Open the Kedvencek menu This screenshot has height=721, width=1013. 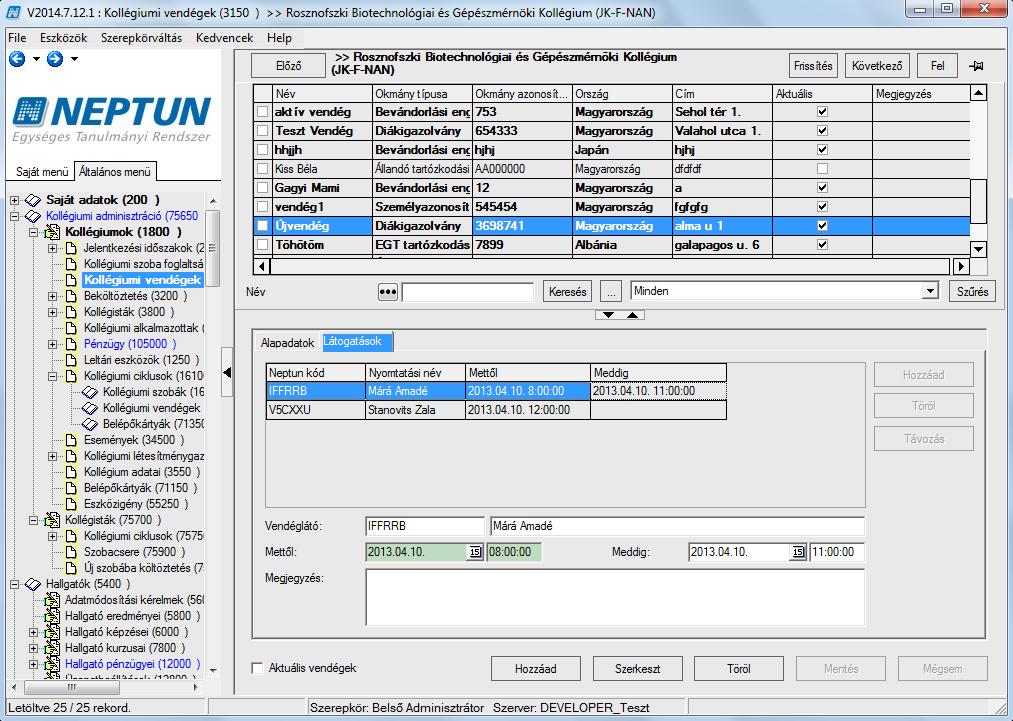tap(224, 38)
